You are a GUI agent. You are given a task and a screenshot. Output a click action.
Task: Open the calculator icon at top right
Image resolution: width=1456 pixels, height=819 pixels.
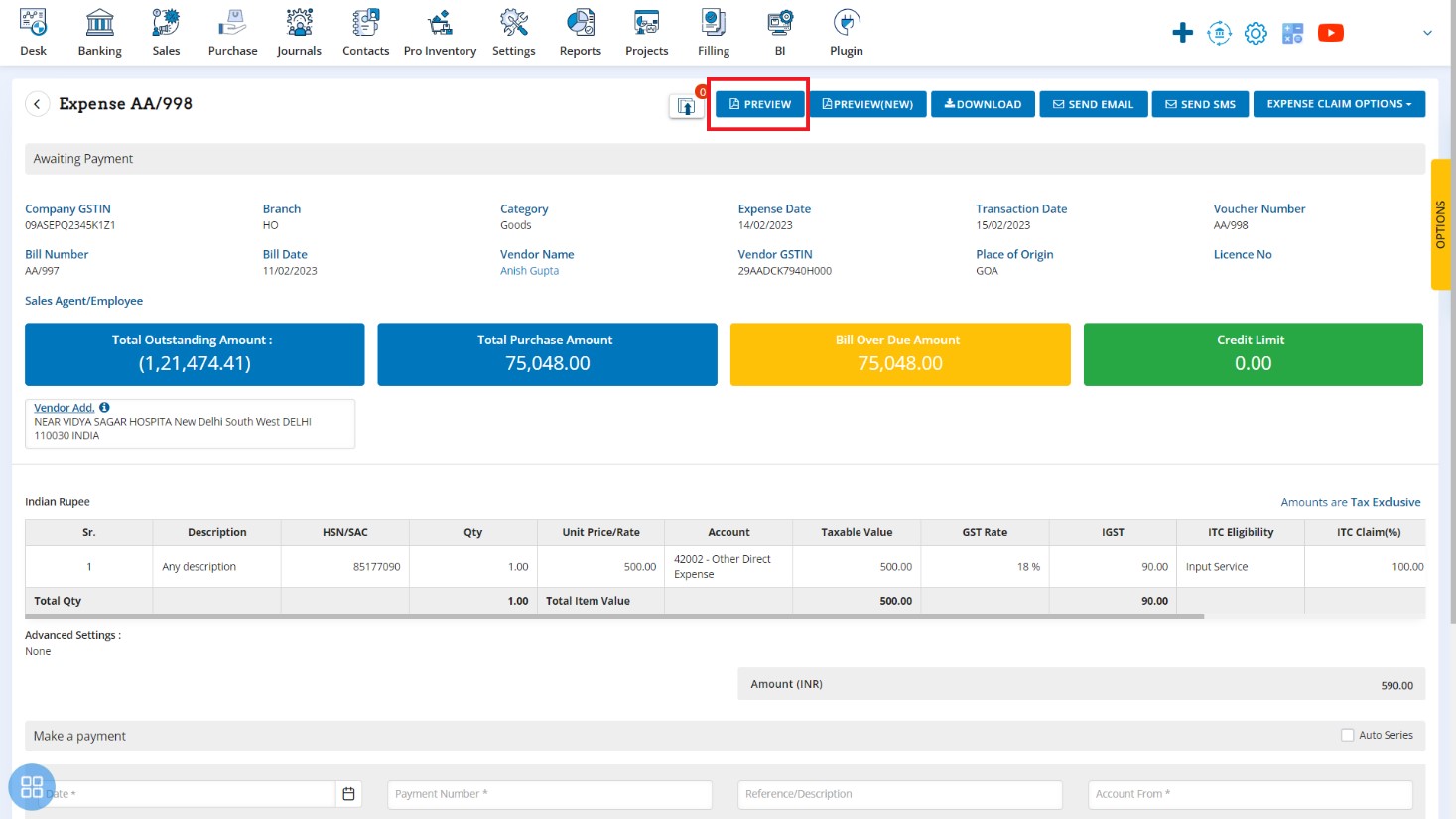1292,33
